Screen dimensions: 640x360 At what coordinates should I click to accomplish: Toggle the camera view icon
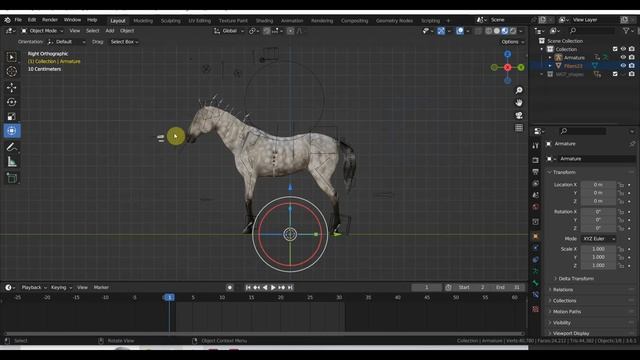coord(519,116)
